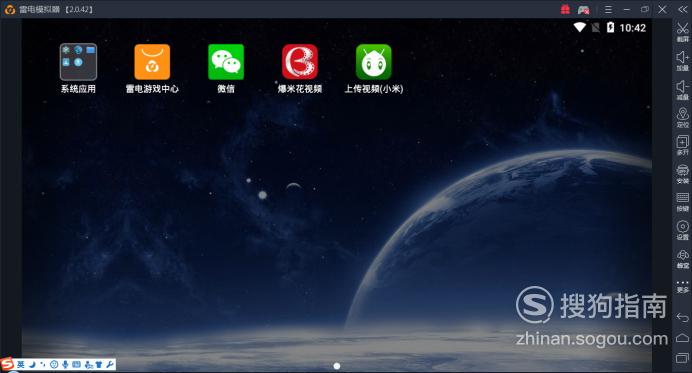692x373 pixels.
Task: Toggle Sogou punctuation mode
Action: click(x=43, y=365)
